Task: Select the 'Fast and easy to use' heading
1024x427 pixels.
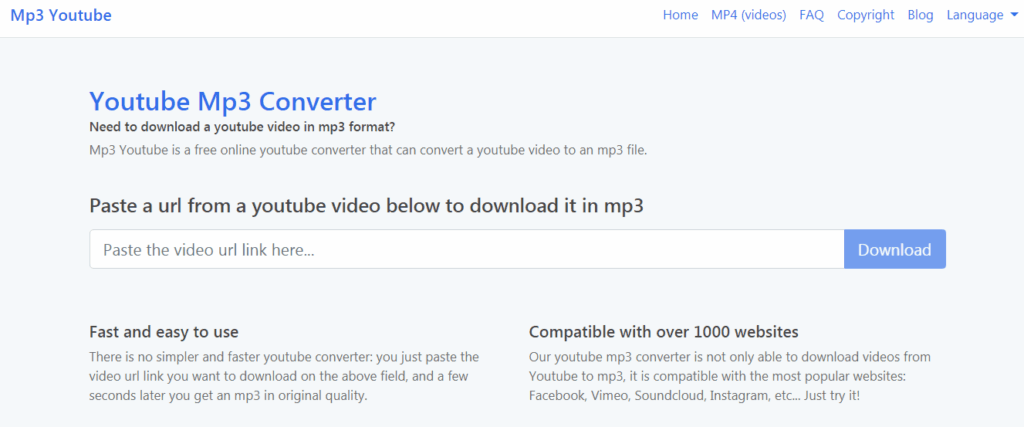Action: [x=164, y=332]
